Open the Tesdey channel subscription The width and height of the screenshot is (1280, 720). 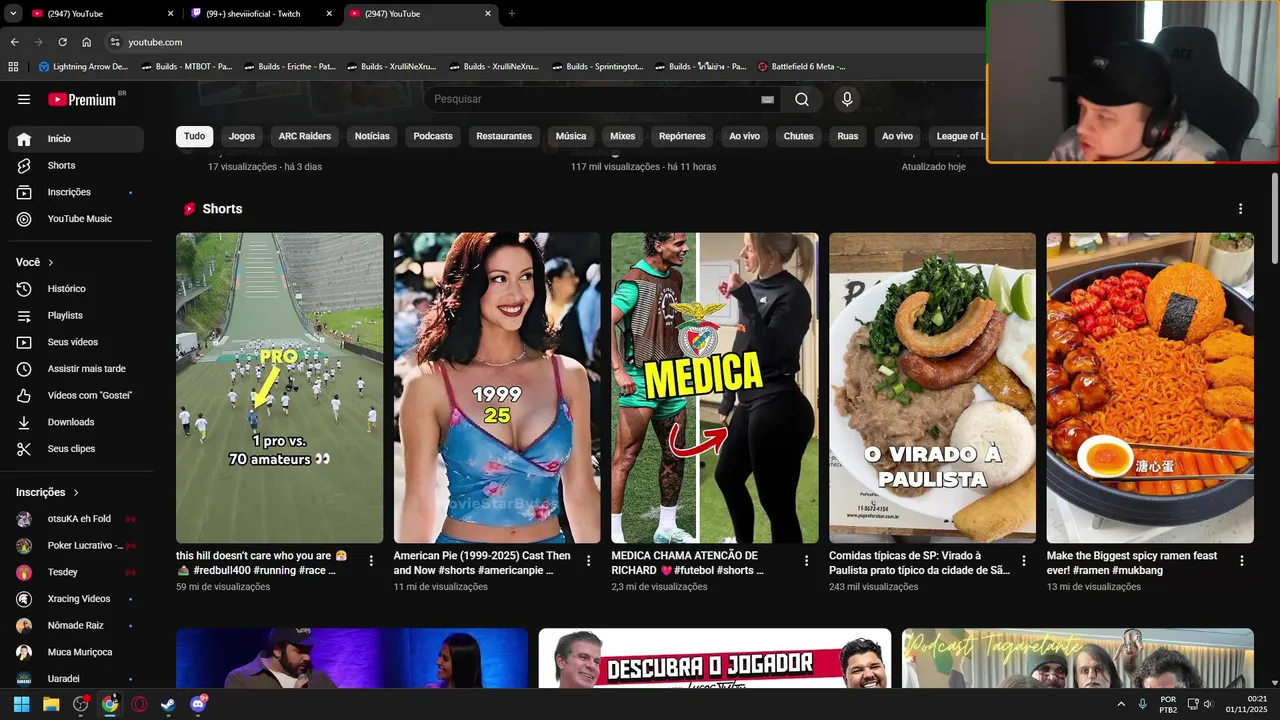pyautogui.click(x=76, y=572)
